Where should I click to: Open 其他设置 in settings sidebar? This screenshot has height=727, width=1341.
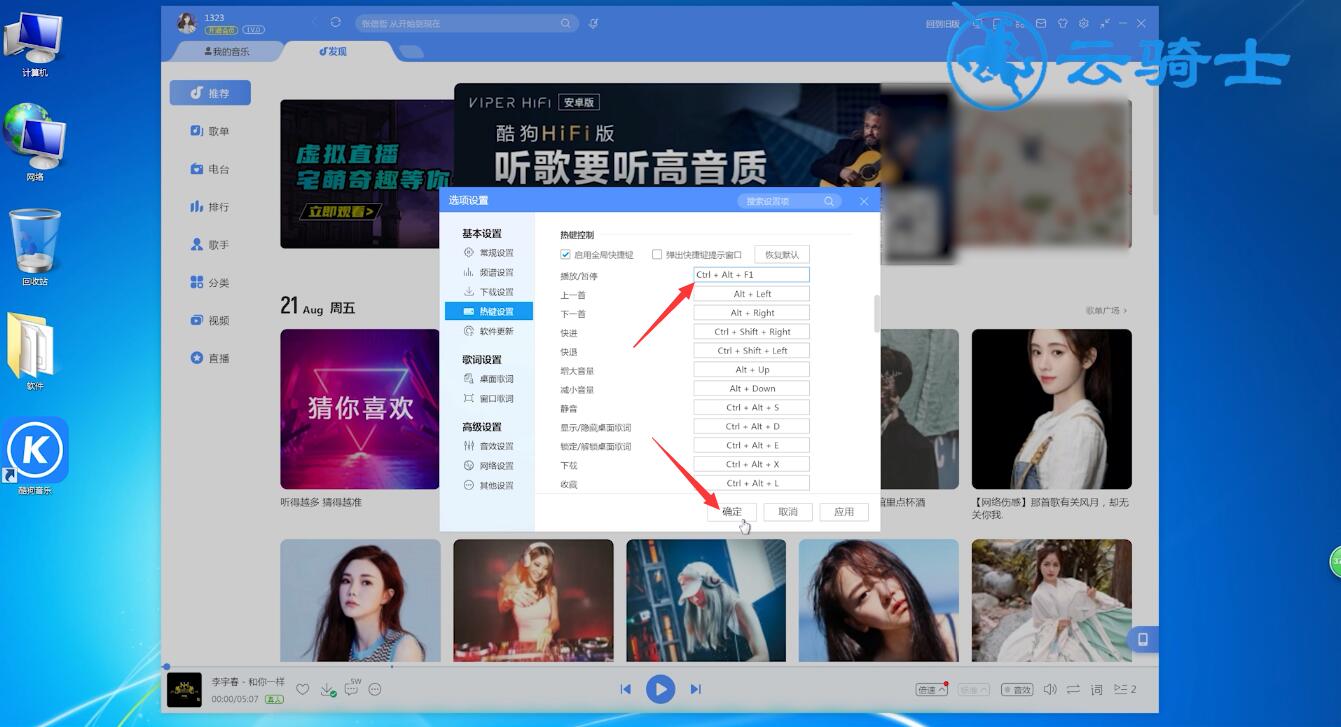(488, 485)
